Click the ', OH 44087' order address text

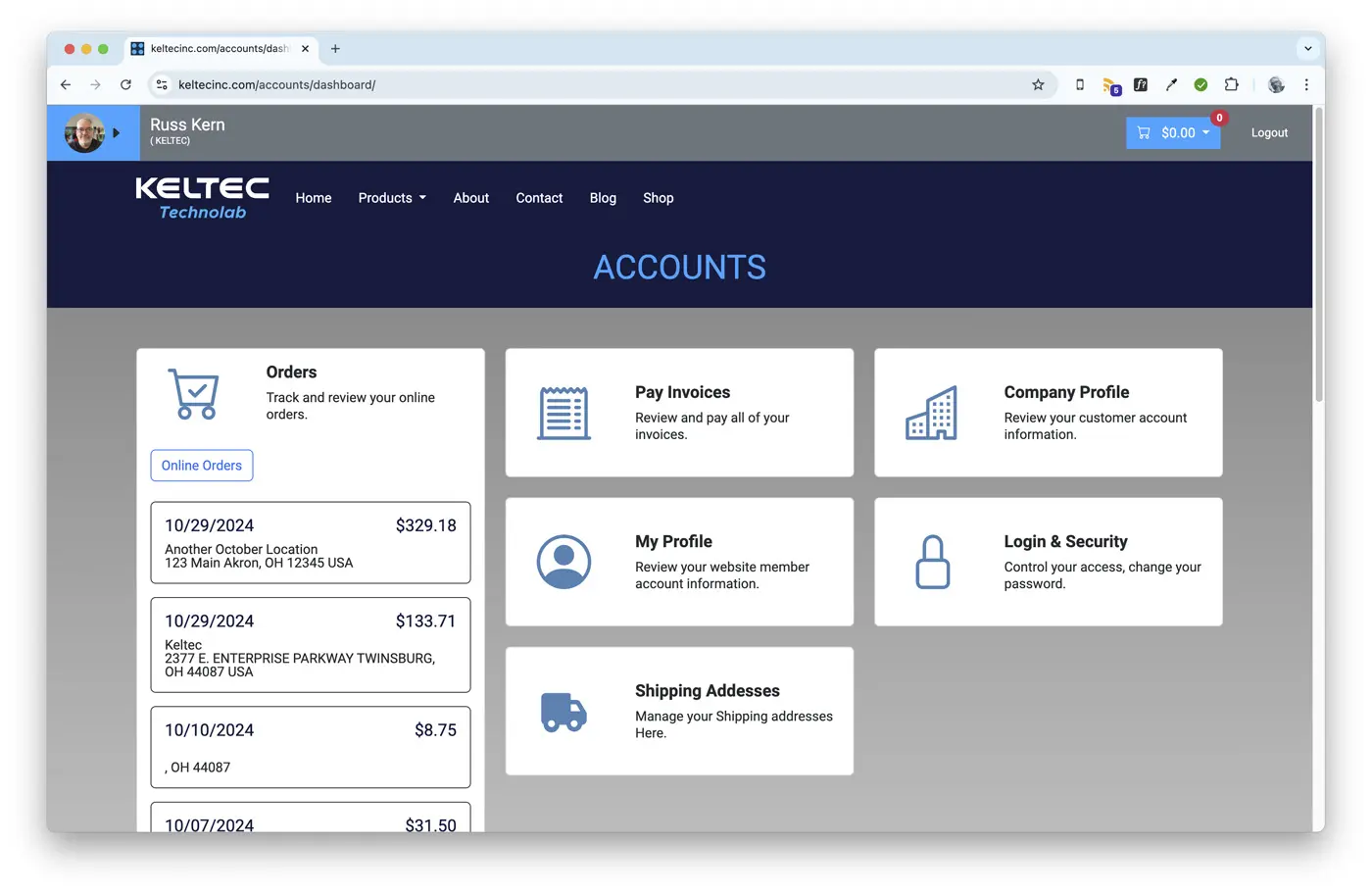tap(198, 768)
